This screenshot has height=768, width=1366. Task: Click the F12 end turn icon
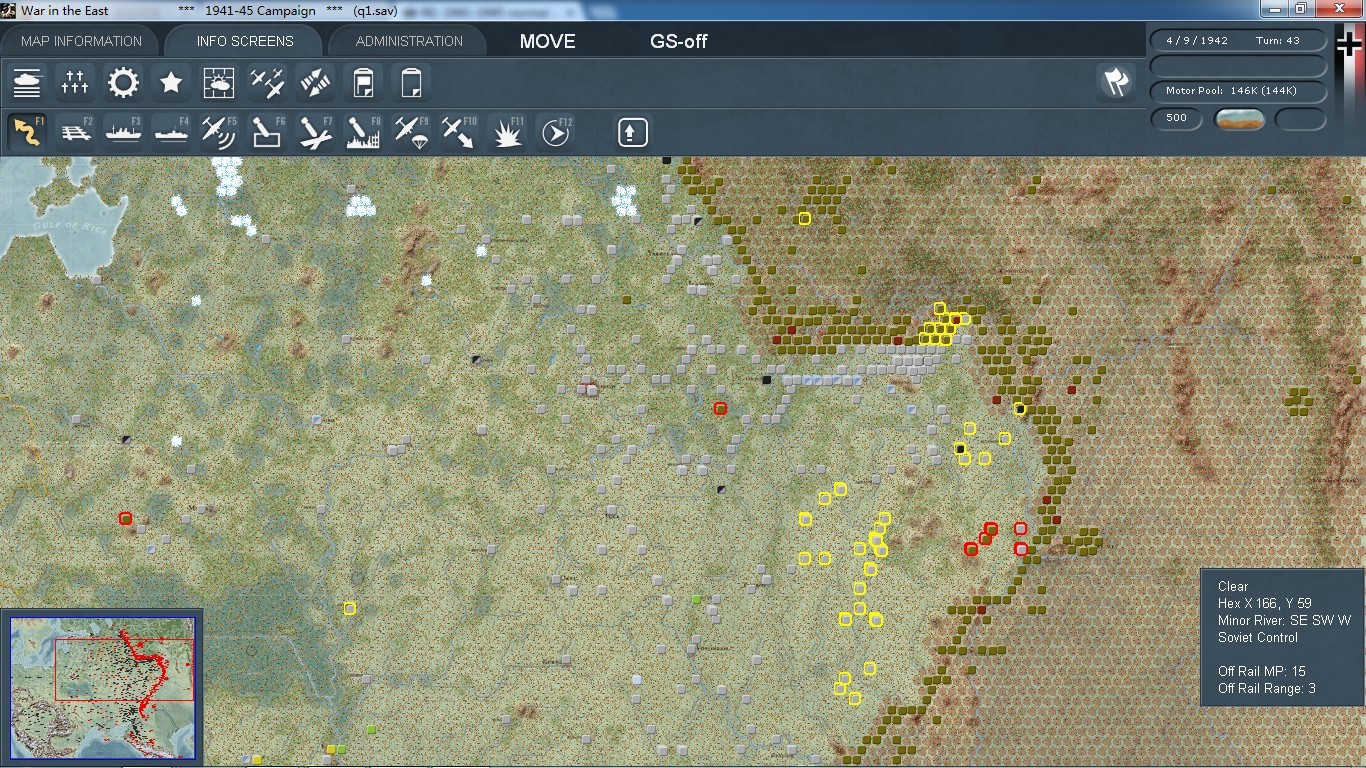pos(555,132)
